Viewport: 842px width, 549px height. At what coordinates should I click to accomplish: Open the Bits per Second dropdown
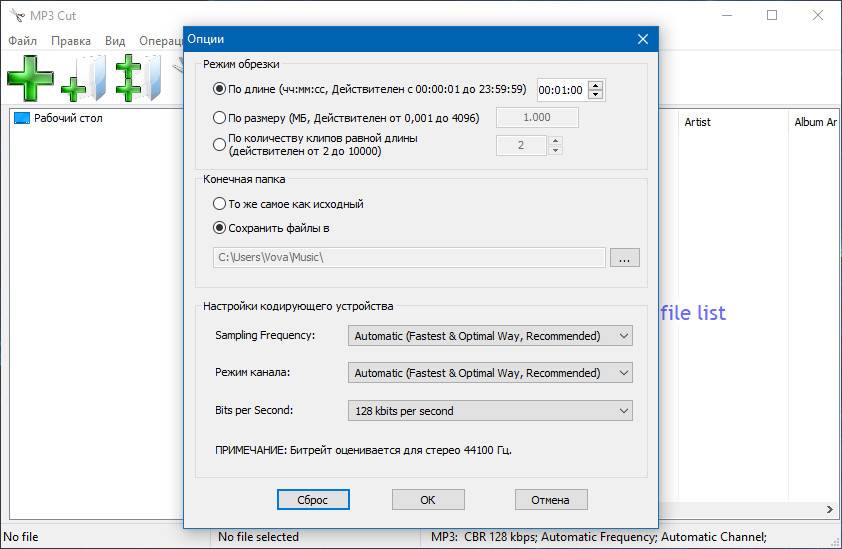tap(490, 411)
